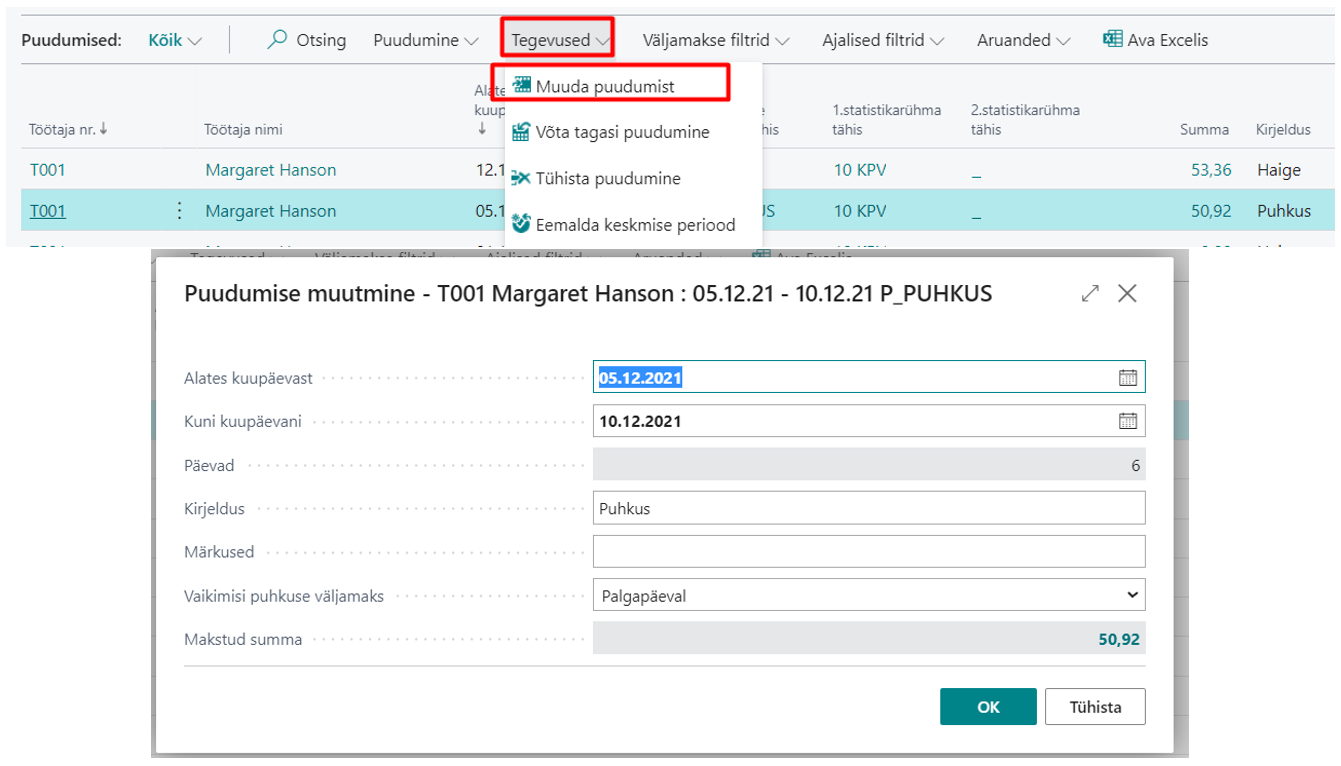Click the Võta tagasi puudumine icon
This screenshot has width=1341, height=766.
[x=520, y=132]
